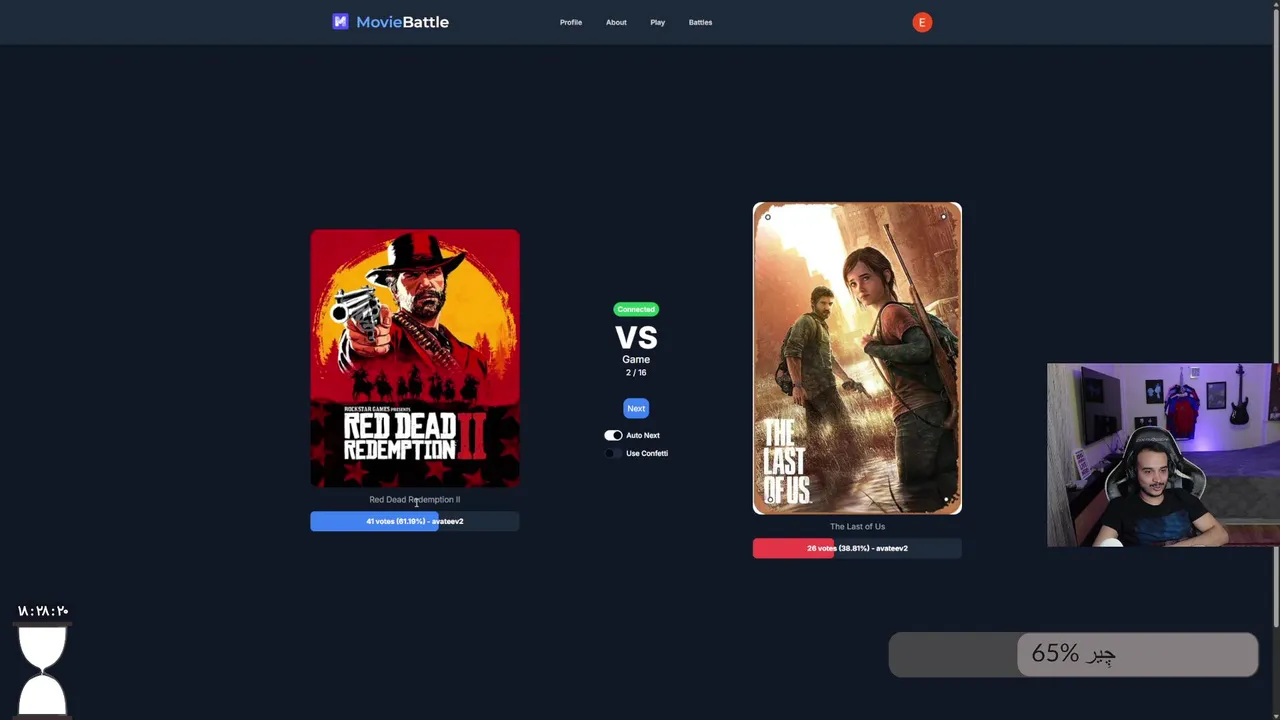Click the Connected status badge

click(636, 309)
